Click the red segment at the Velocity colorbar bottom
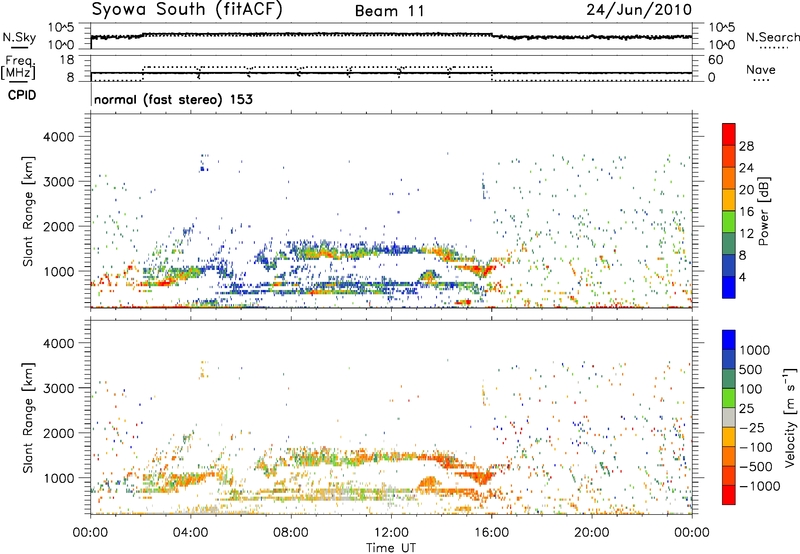This screenshot has height=554, width=800. coord(729,495)
